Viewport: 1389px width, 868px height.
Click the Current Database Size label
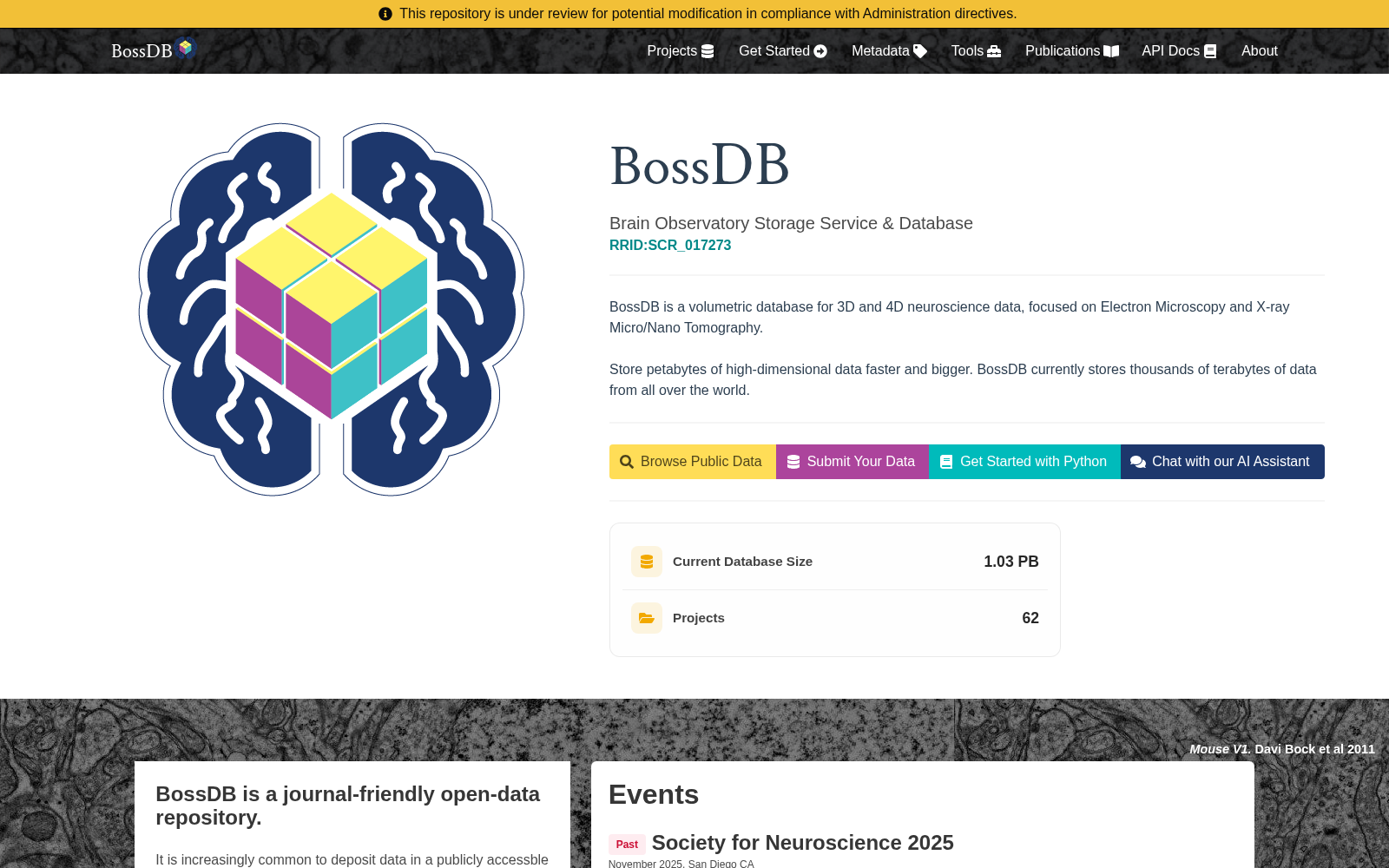[742, 562]
